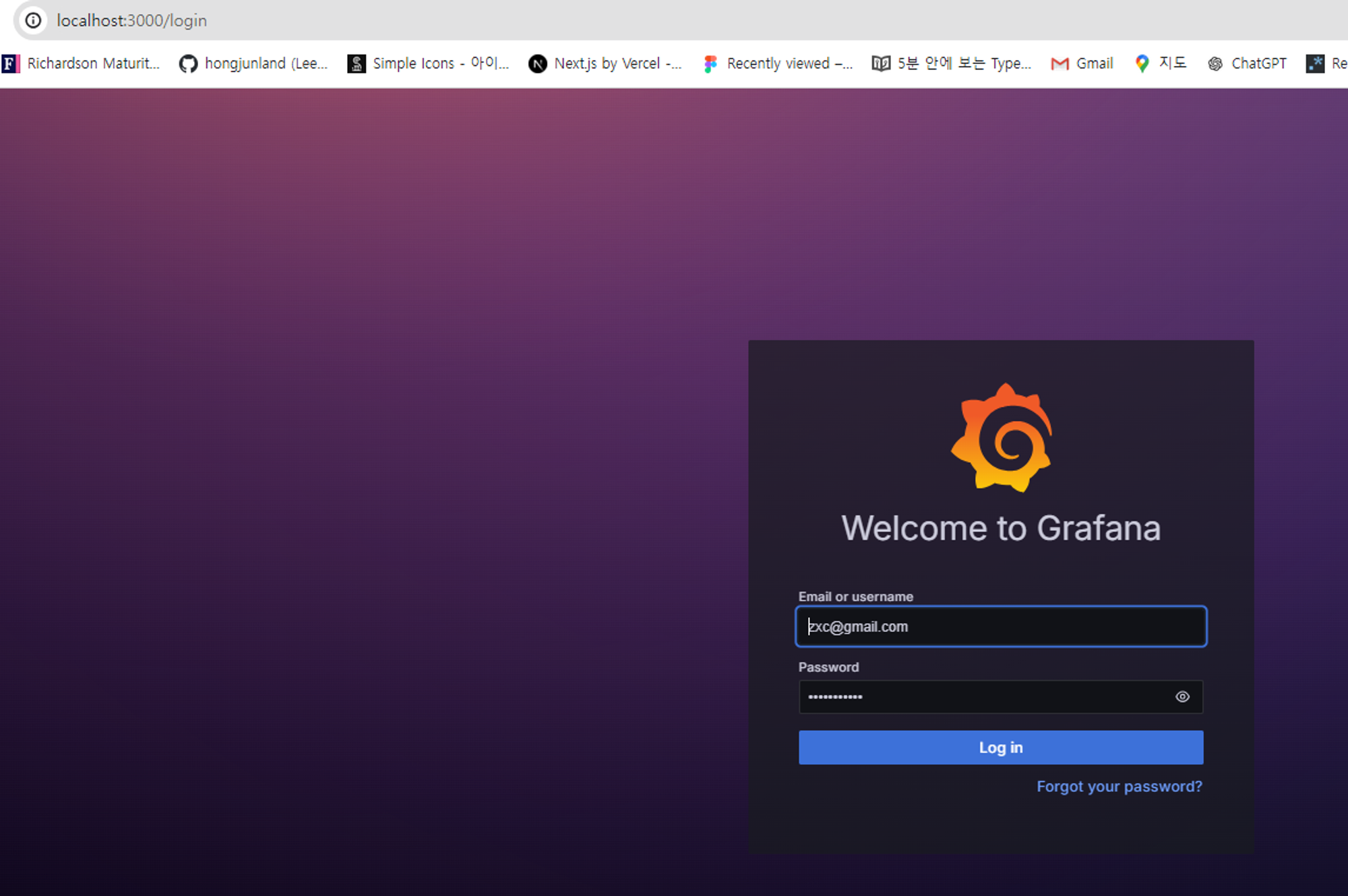Open the GitHub hongjunland bookmark
This screenshot has width=1348, height=896.
(x=253, y=63)
